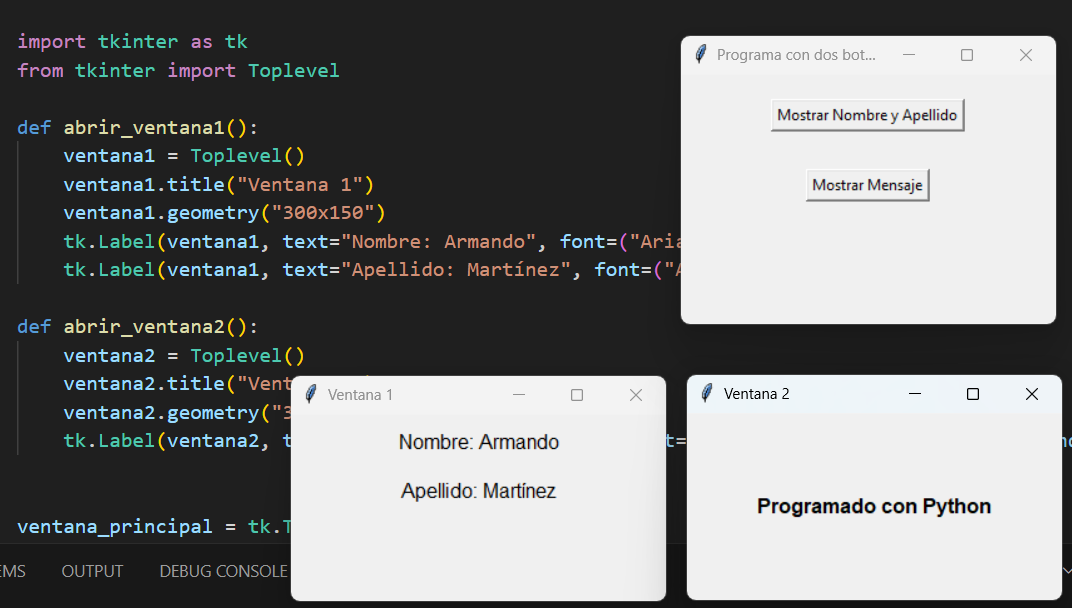The width and height of the screenshot is (1072, 608).
Task: Minimize the Ventana 2 window
Action: click(914, 394)
